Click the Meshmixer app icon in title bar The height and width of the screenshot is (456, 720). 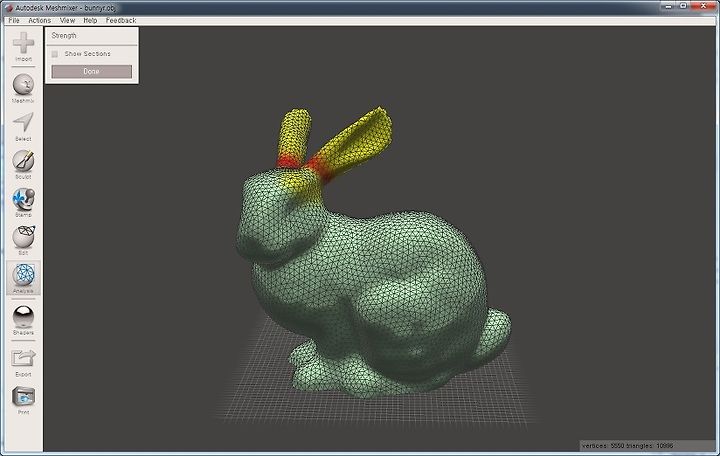coord(8,8)
